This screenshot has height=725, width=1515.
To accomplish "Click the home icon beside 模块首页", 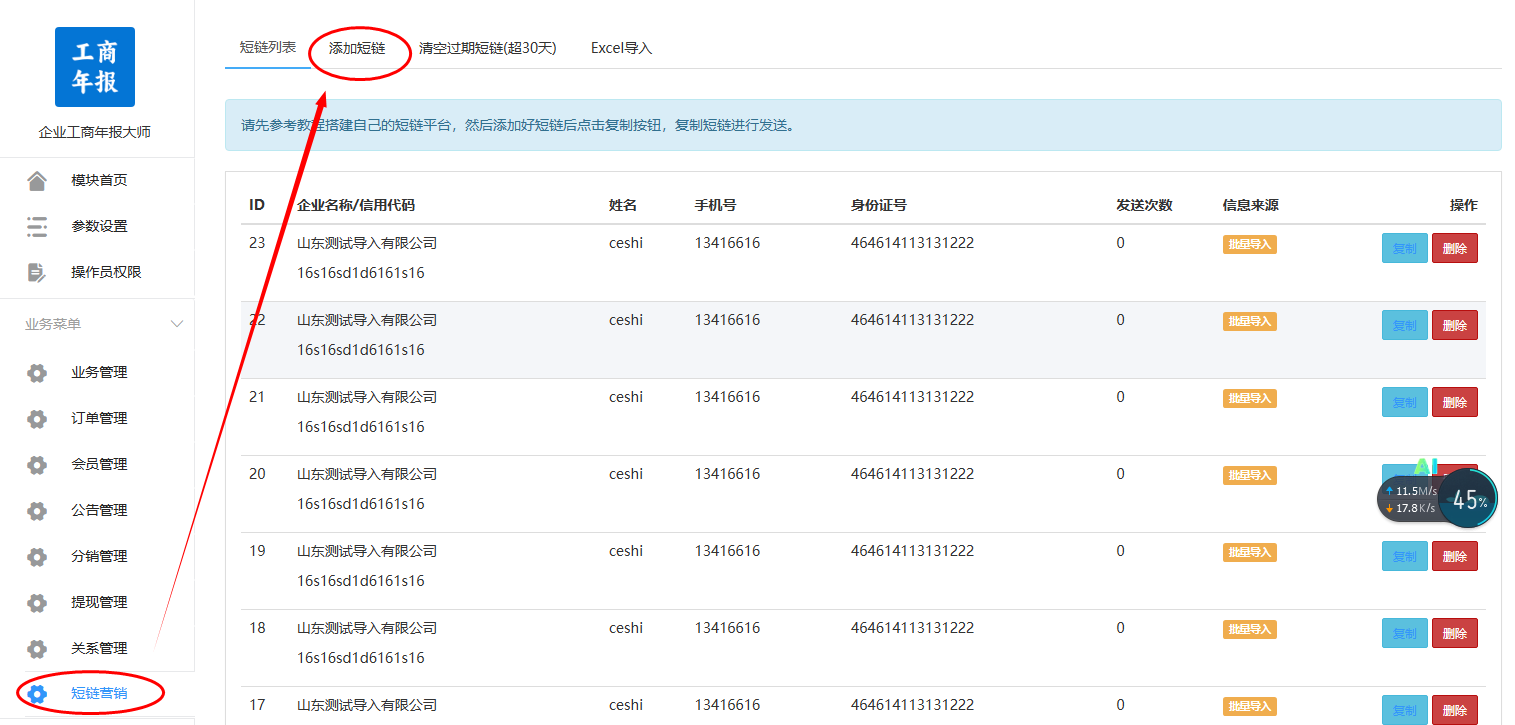I will click(x=37, y=181).
